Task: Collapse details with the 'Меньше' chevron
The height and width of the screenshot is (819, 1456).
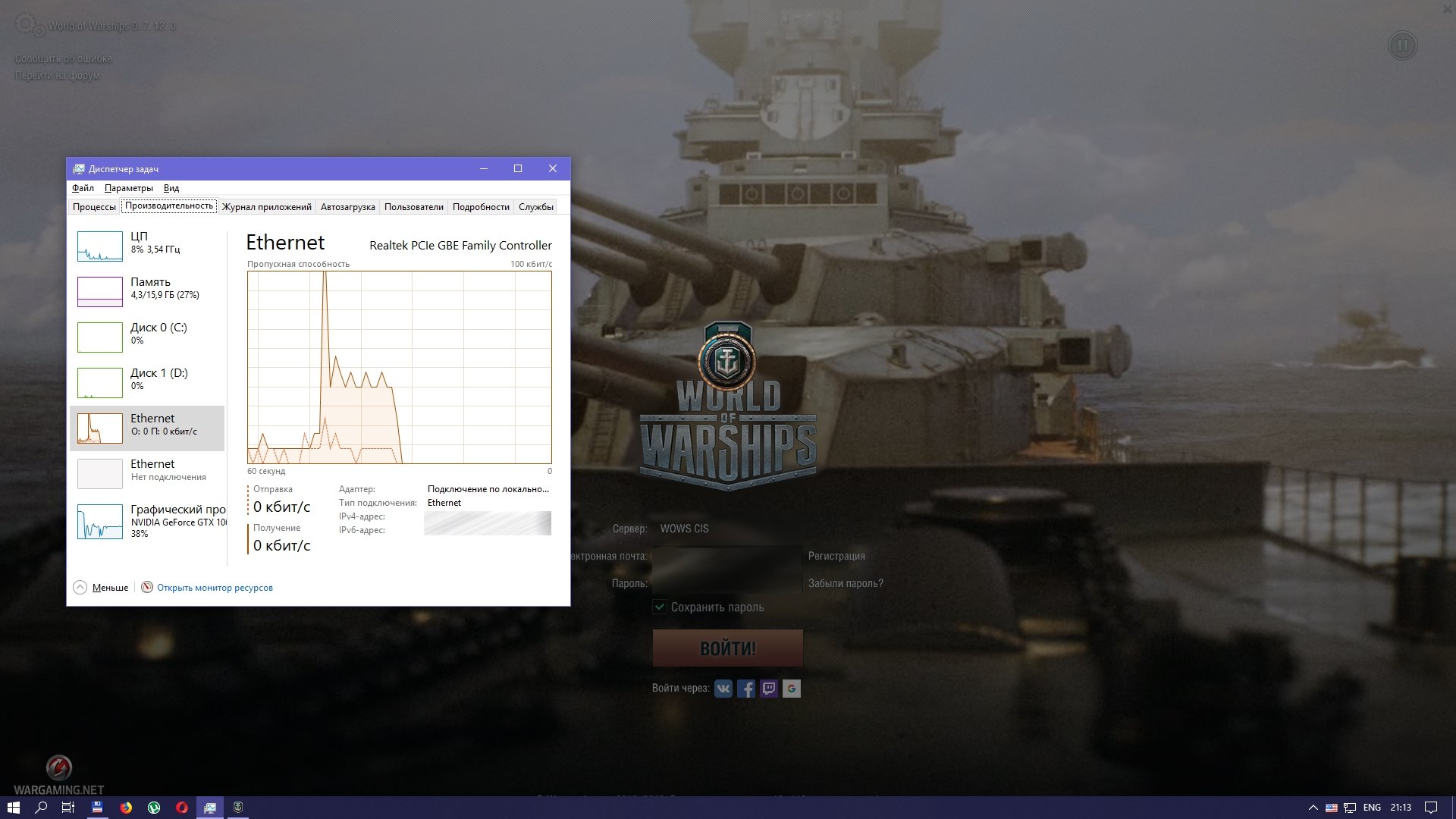Action: pyautogui.click(x=80, y=587)
